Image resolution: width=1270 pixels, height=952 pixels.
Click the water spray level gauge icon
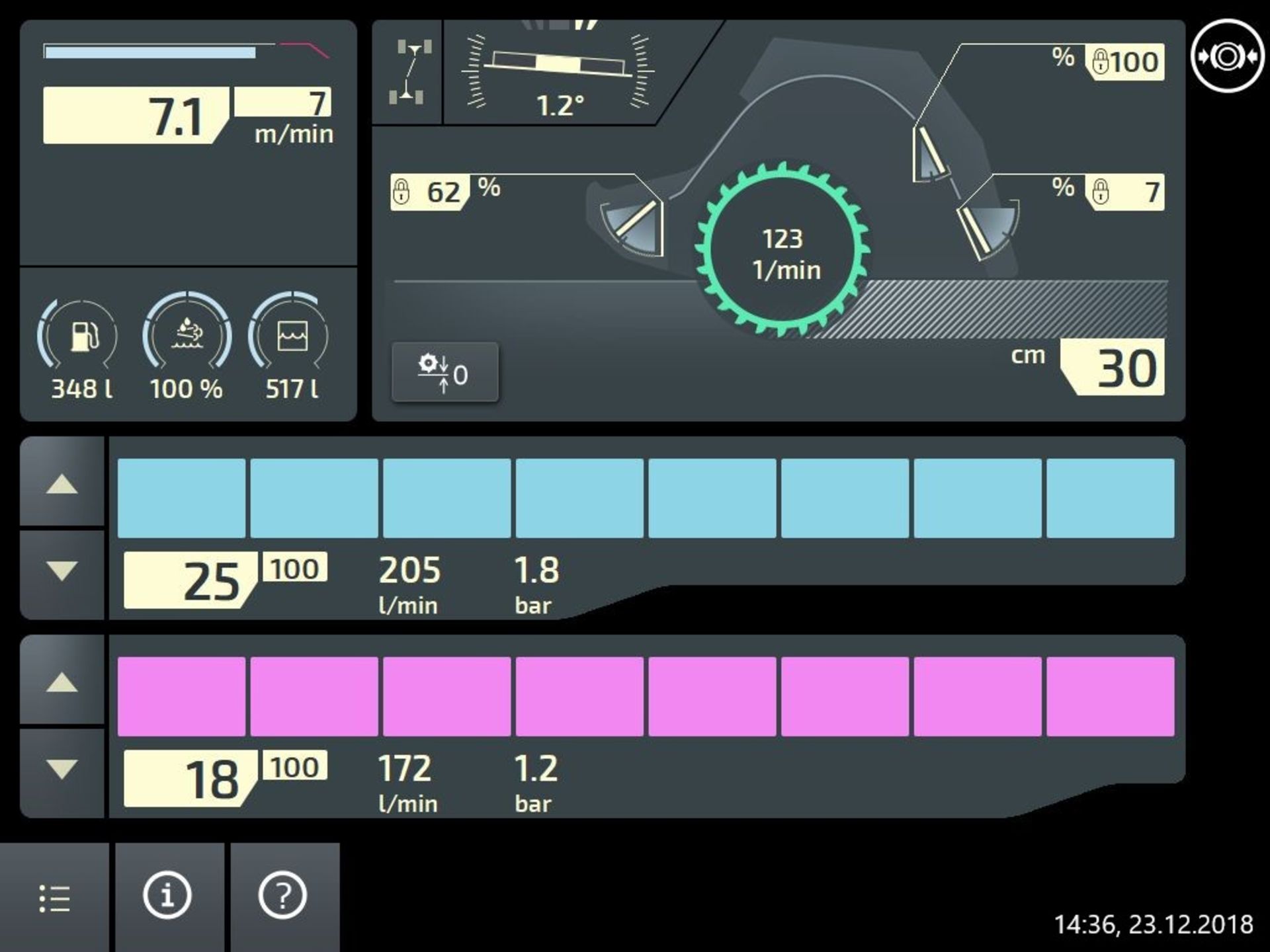point(187,334)
